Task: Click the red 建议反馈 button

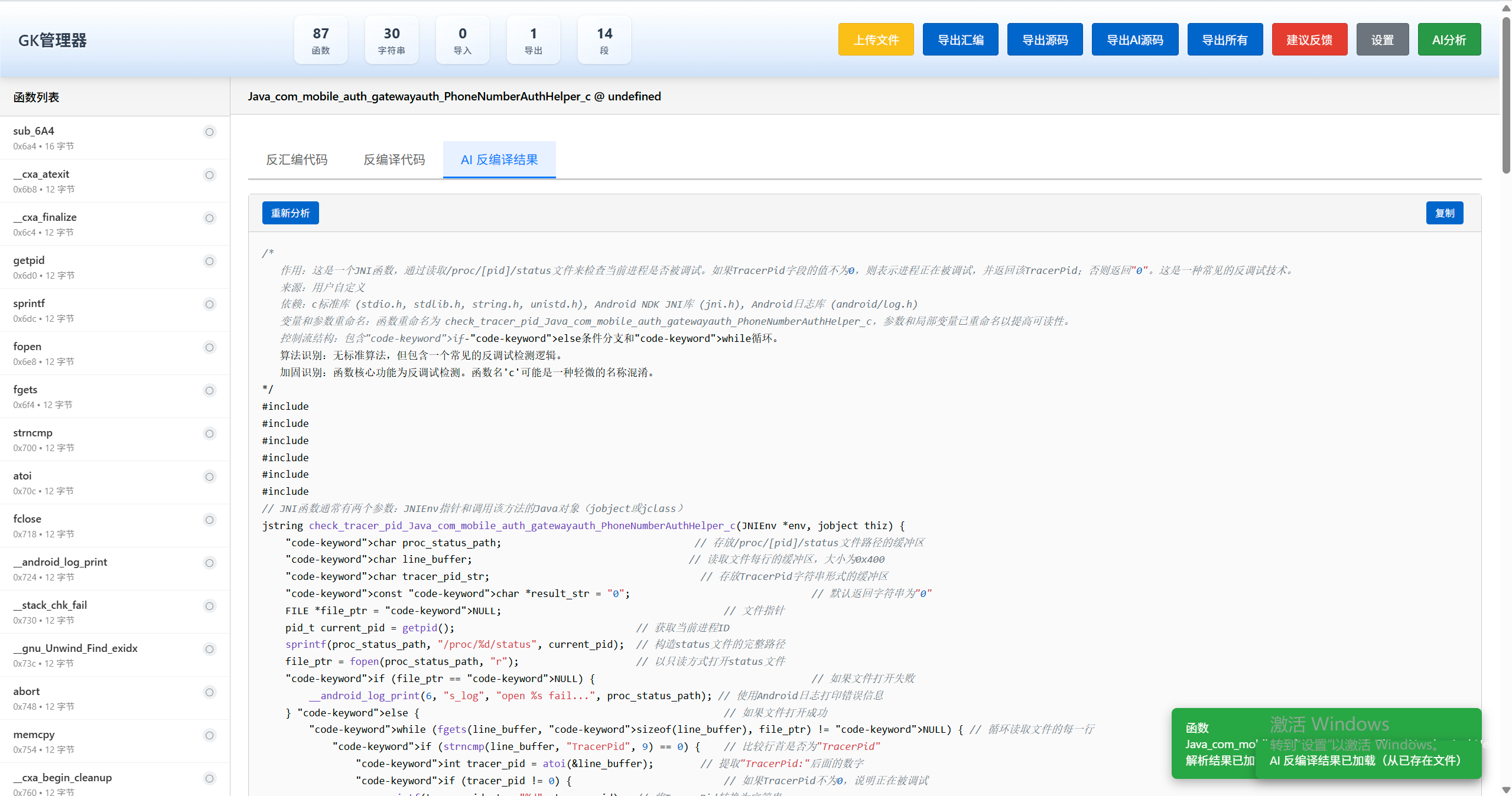Action: (x=1309, y=40)
